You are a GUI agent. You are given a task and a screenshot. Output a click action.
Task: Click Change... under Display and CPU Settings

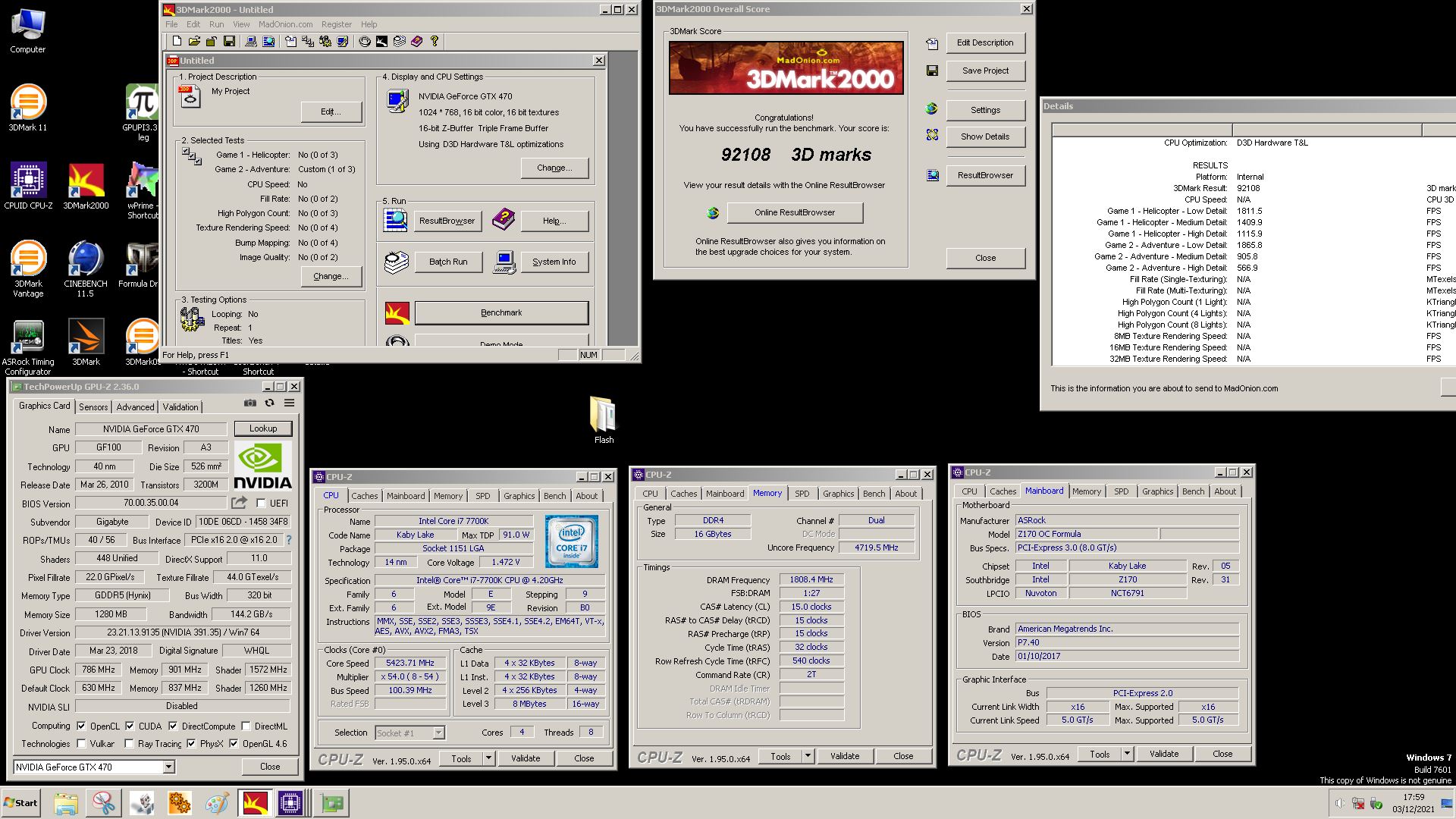point(554,168)
